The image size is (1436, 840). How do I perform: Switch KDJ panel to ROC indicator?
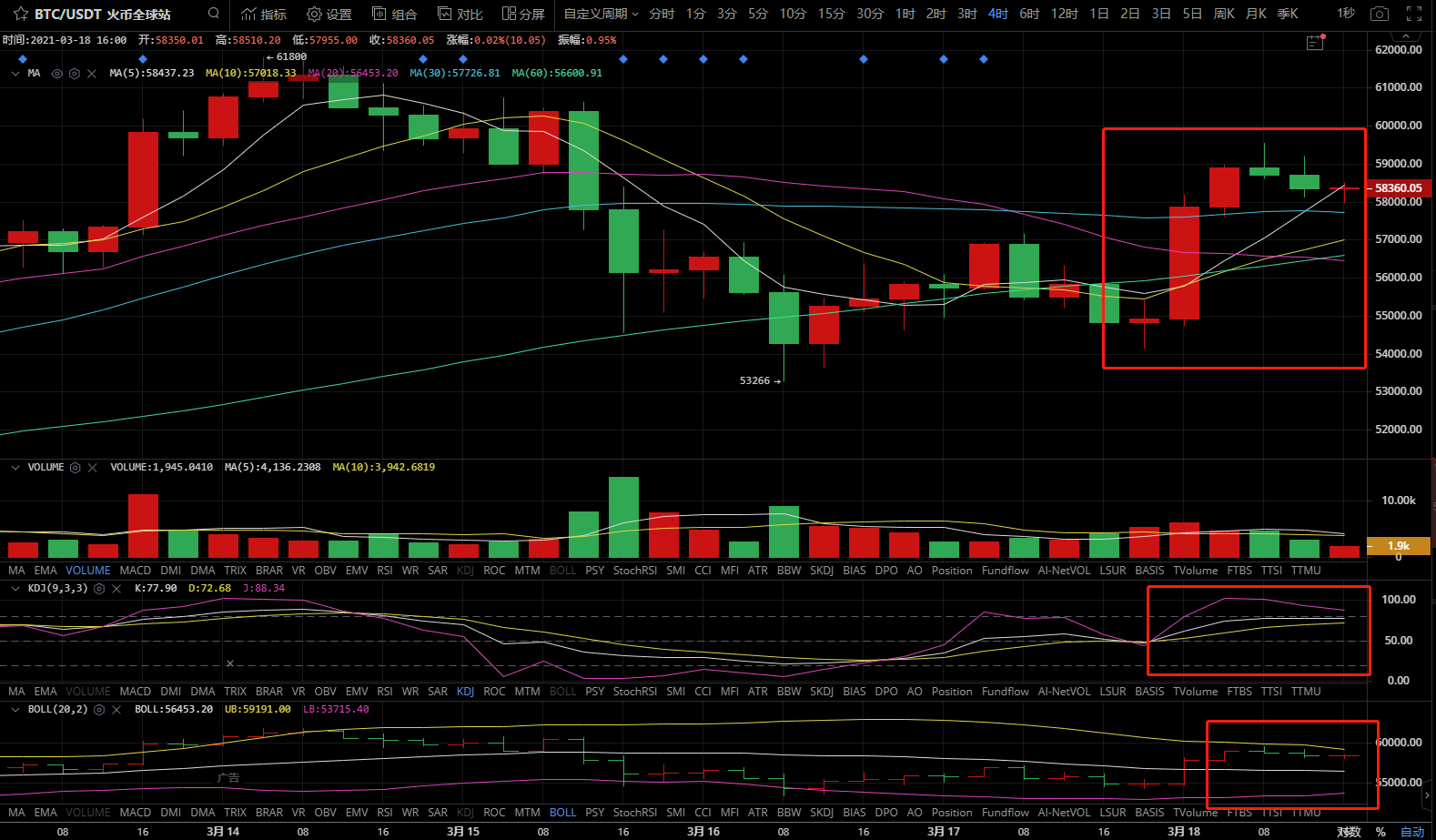[494, 692]
